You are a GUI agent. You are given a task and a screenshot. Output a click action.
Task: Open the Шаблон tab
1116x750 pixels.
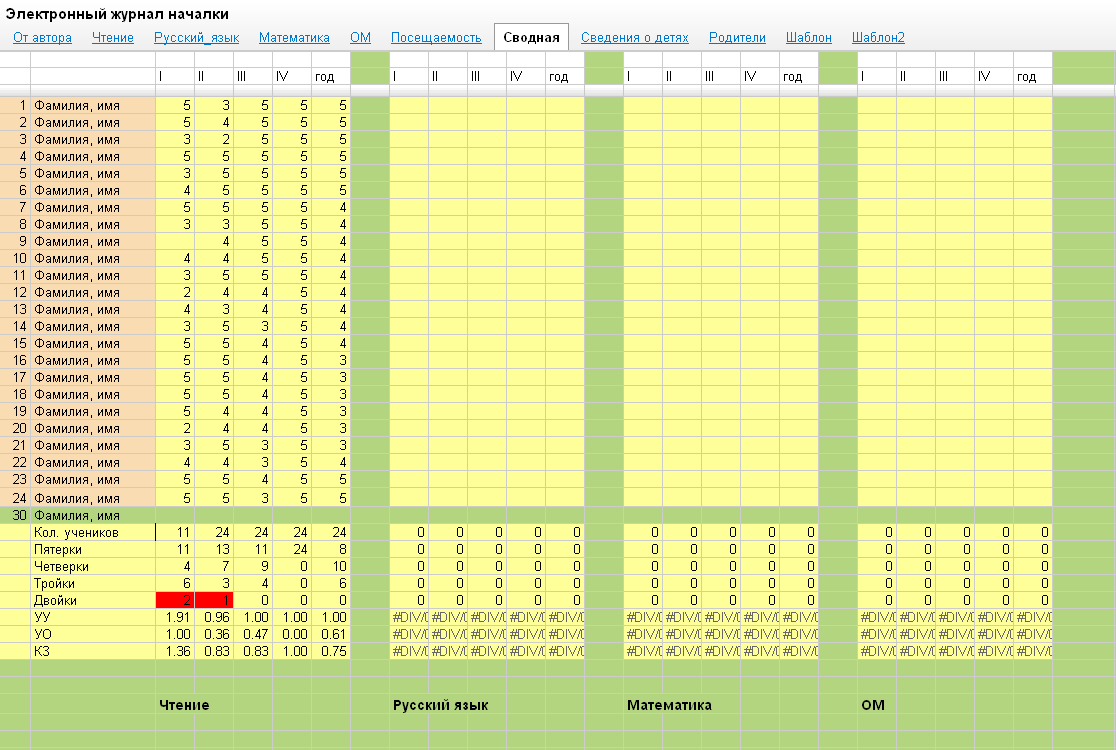click(809, 38)
